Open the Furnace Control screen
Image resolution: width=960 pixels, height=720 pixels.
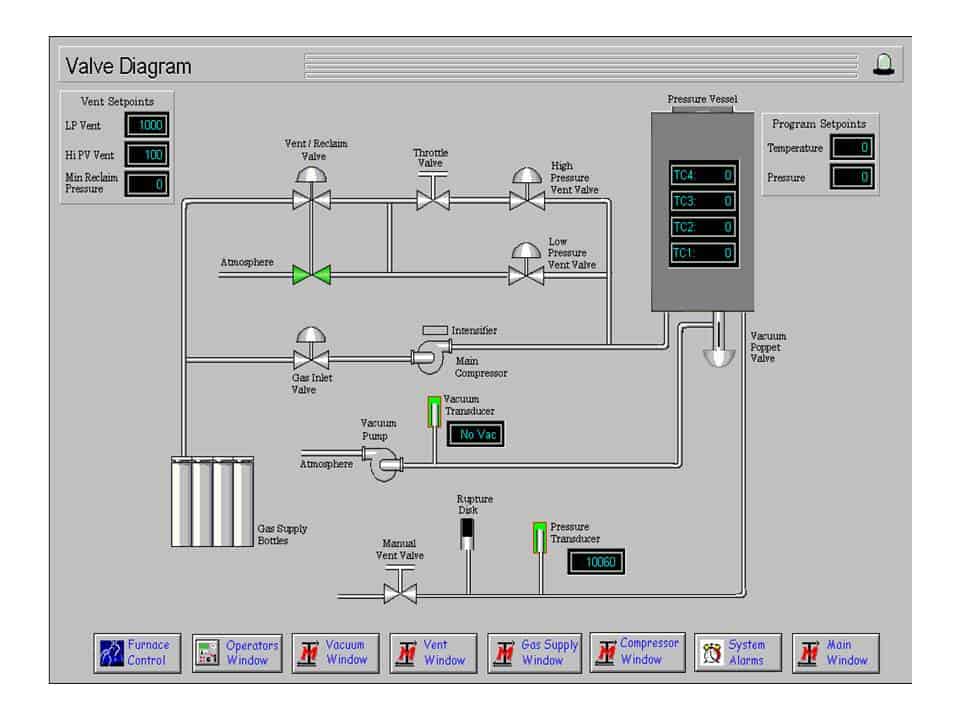point(138,653)
